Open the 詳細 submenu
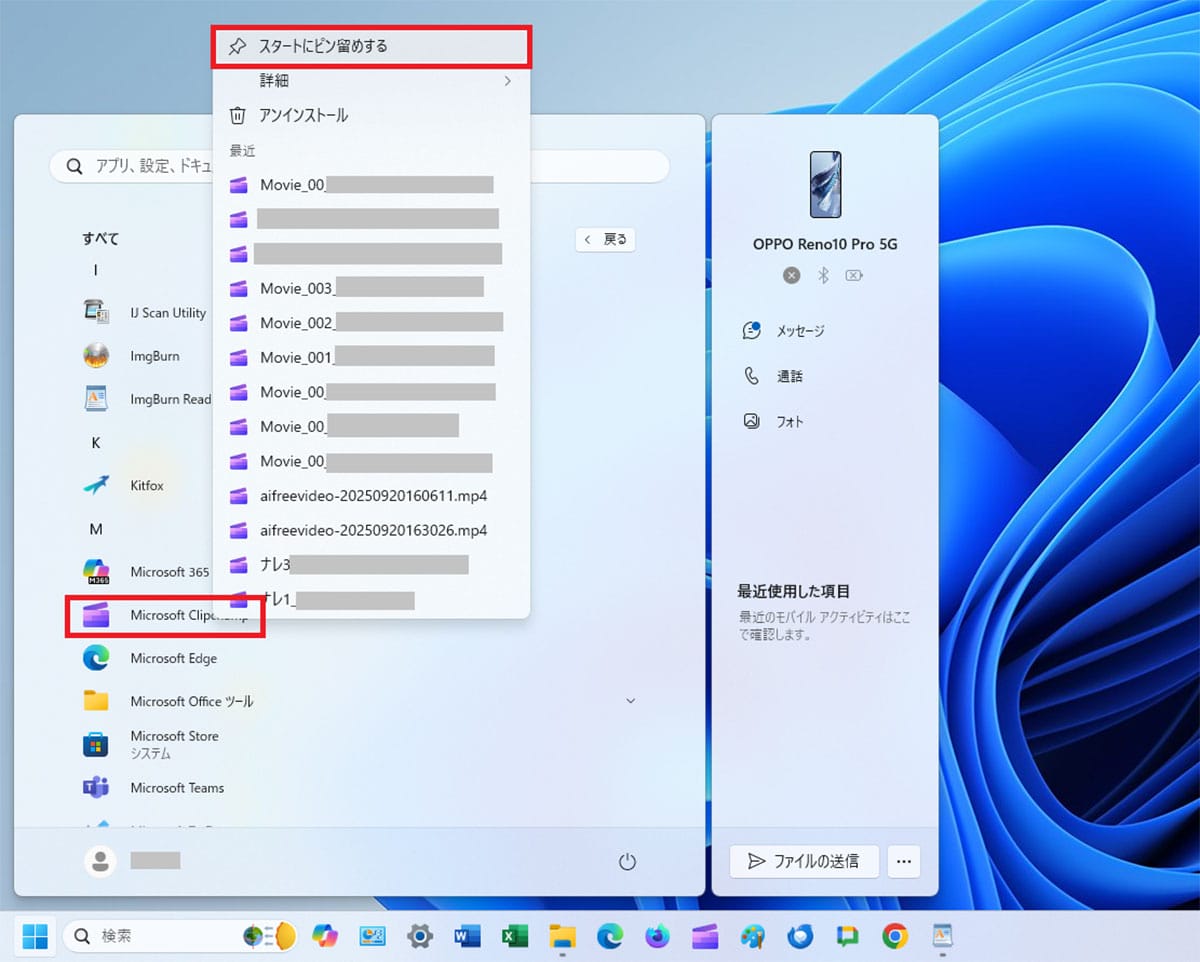This screenshot has width=1200, height=962. [371, 81]
